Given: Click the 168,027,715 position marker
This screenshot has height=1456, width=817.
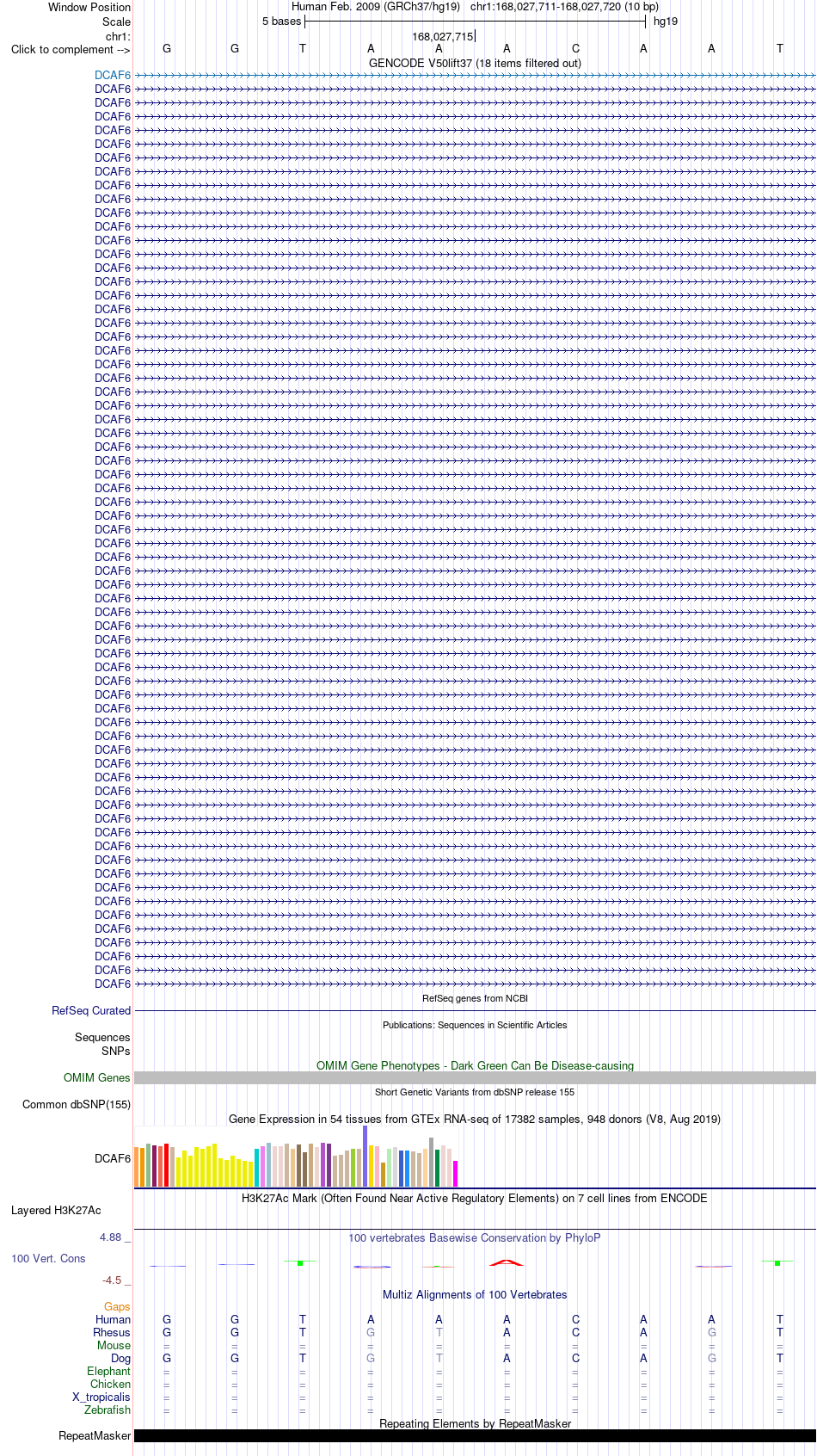Looking at the screenshot, I should (442, 36).
